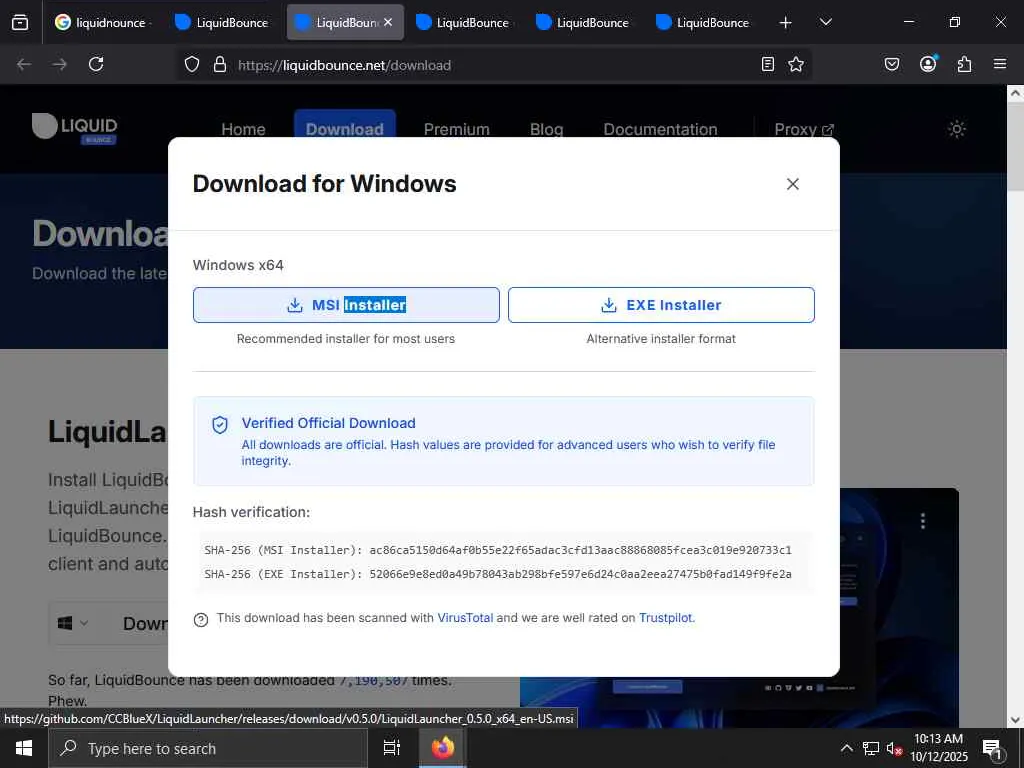Go back to previous page
Viewport: 1024px width, 768px height.
[24, 64]
